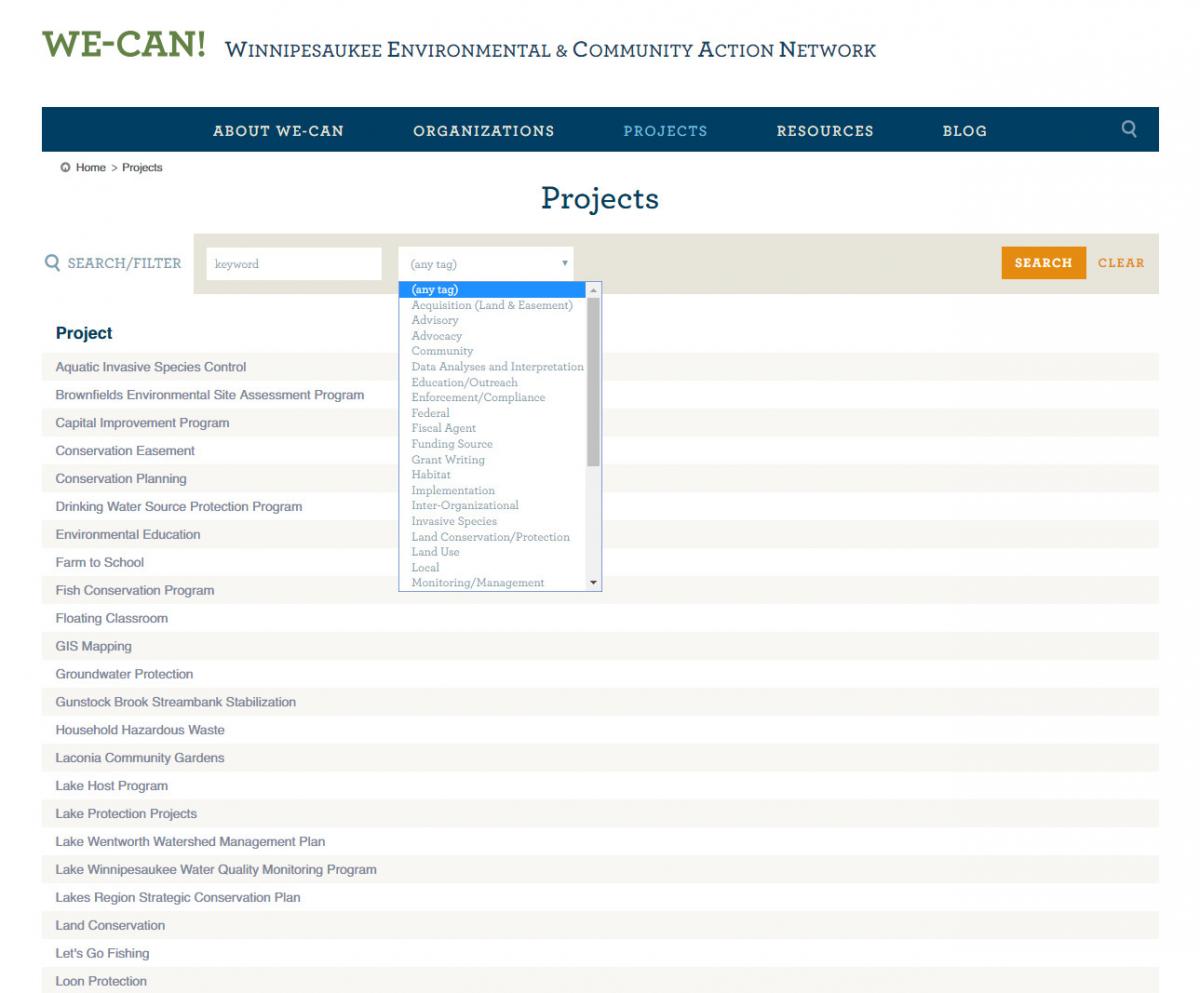Choose Acquisition (Land & Easement) tag

click(x=492, y=305)
